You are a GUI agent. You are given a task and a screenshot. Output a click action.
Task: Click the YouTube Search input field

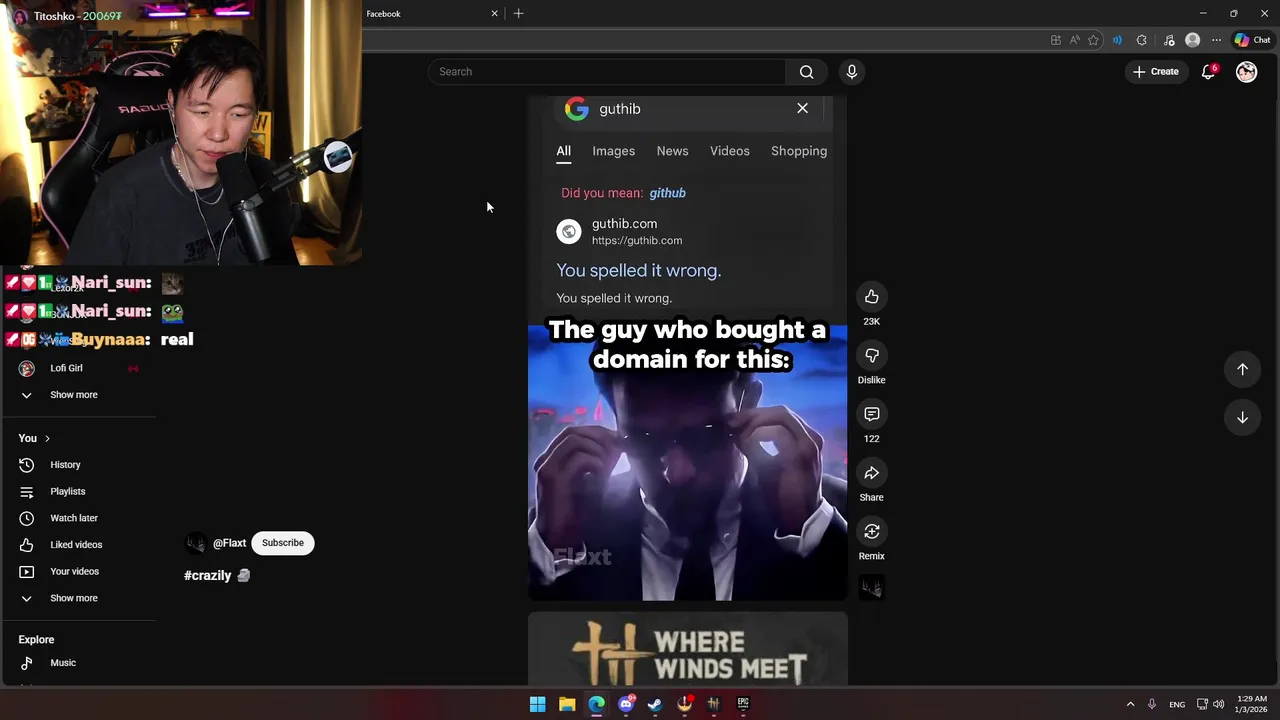coord(607,72)
